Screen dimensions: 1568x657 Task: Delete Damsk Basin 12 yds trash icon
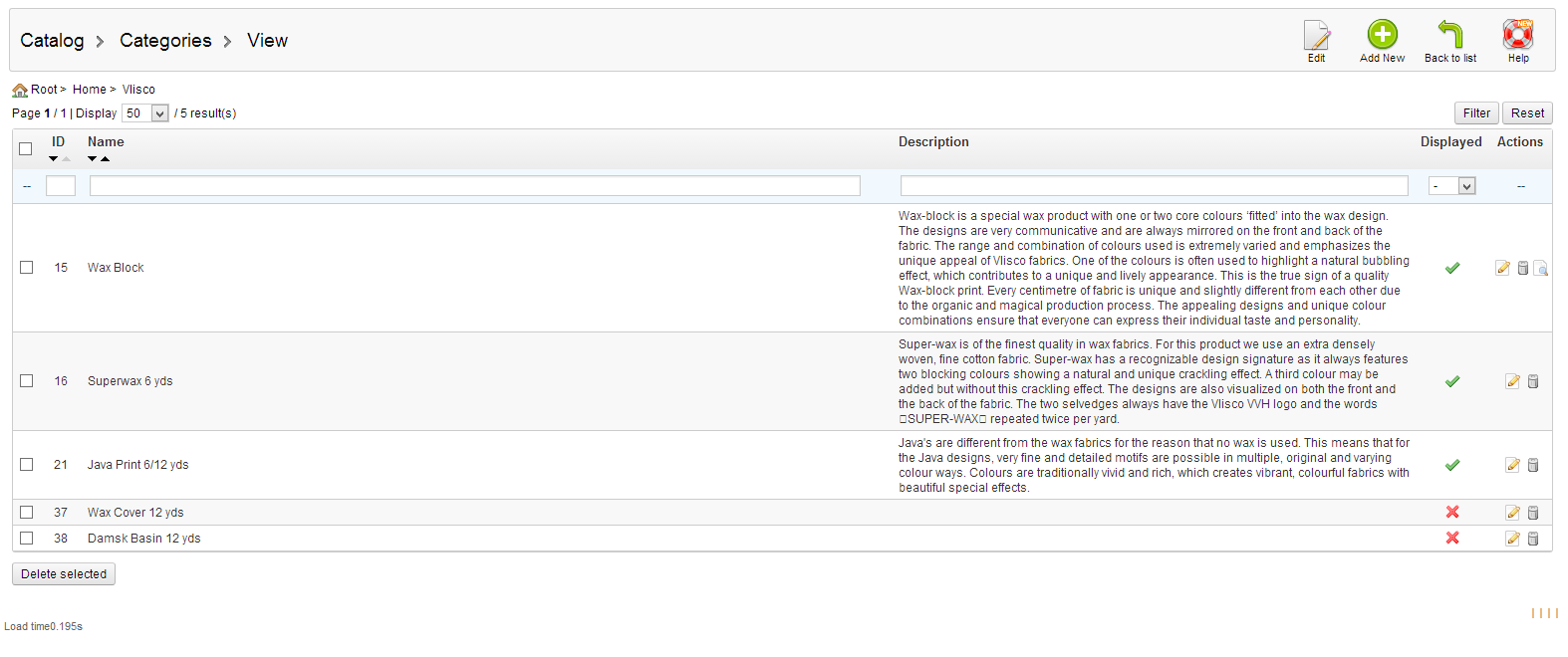click(1533, 539)
